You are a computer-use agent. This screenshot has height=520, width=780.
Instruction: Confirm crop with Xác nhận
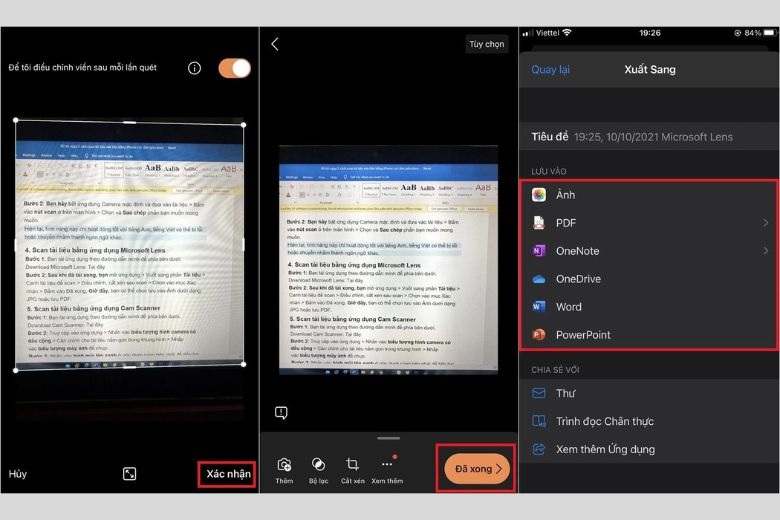(228, 474)
